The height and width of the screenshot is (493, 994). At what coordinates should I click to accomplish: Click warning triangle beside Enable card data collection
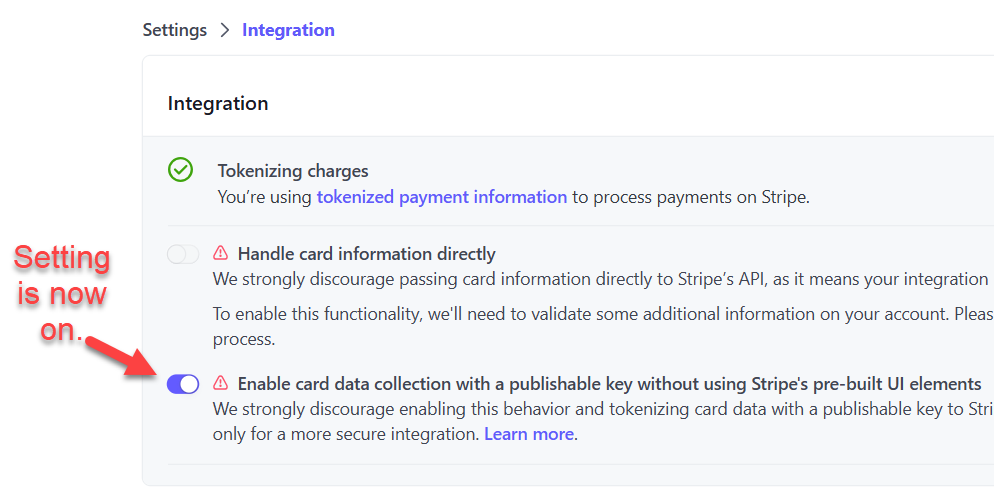[221, 383]
